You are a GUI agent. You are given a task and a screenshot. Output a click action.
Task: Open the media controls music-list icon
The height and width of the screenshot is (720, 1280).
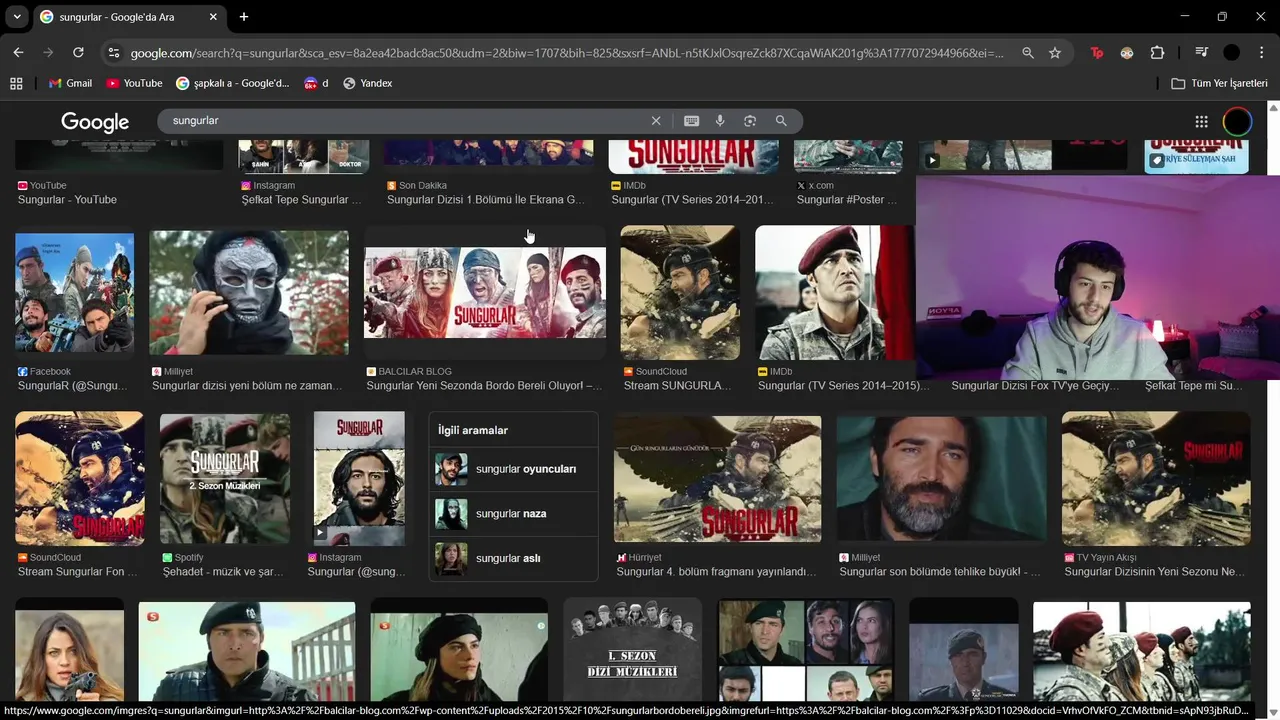click(x=1202, y=53)
